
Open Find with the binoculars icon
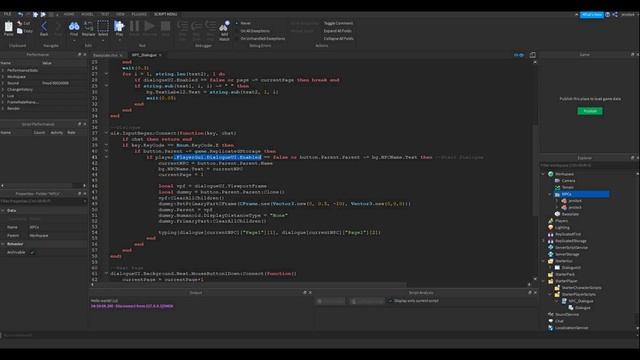tap(74, 27)
